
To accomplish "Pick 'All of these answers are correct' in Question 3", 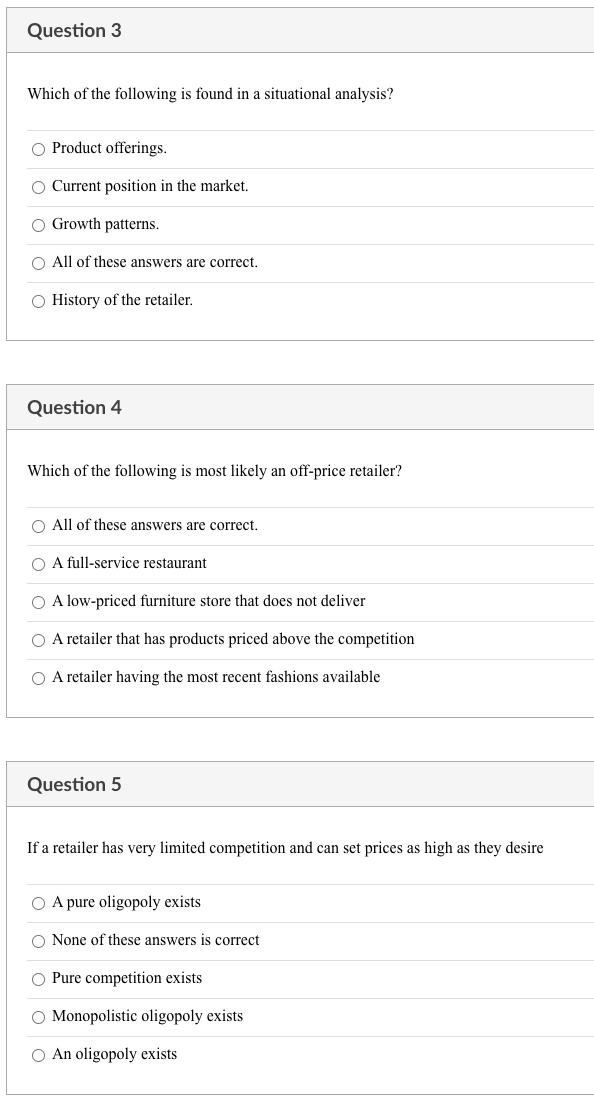I will tap(38, 262).
